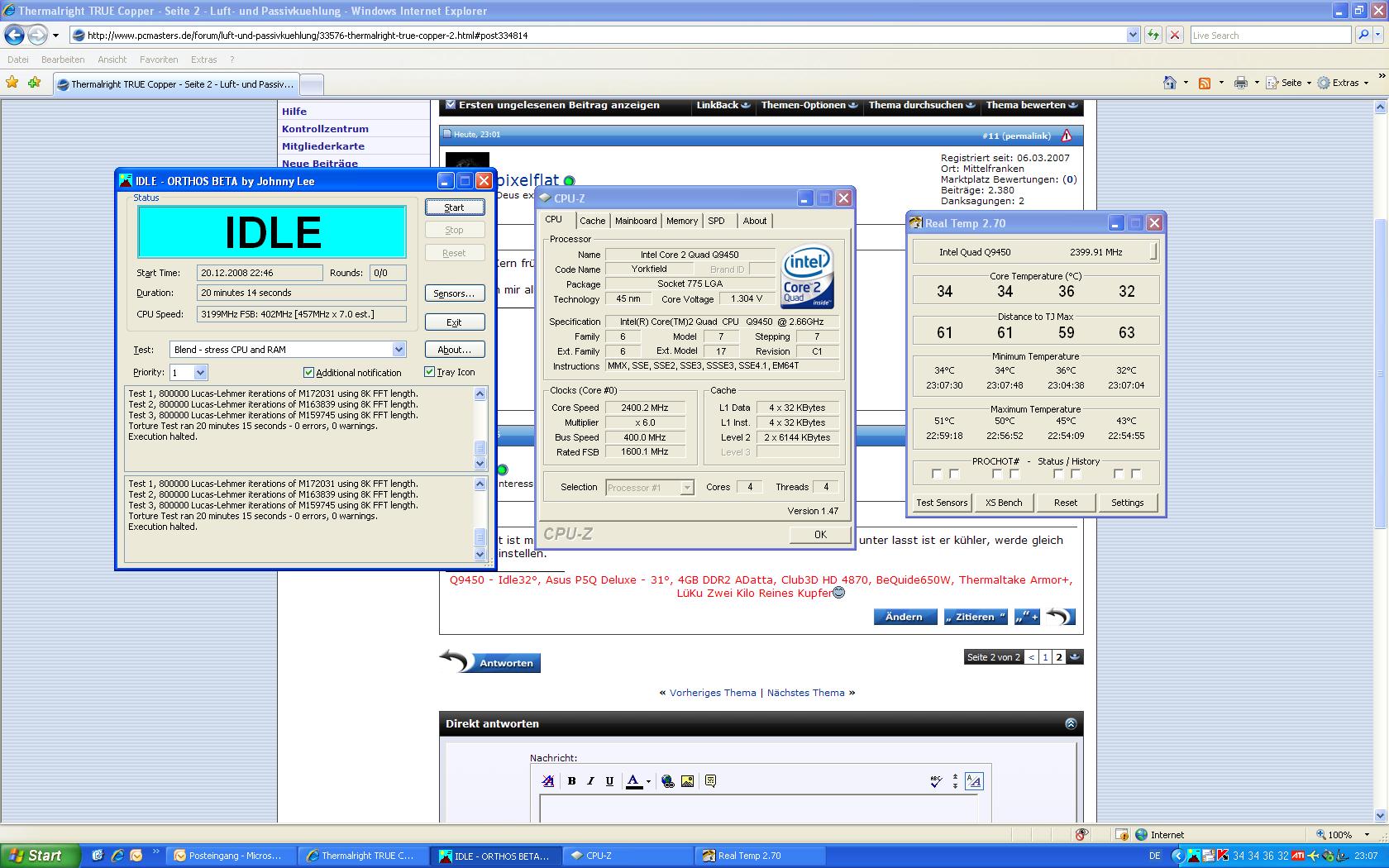Switch to the CPU-Z Mainboard tab
The height and width of the screenshot is (868, 1389).
coord(635,221)
